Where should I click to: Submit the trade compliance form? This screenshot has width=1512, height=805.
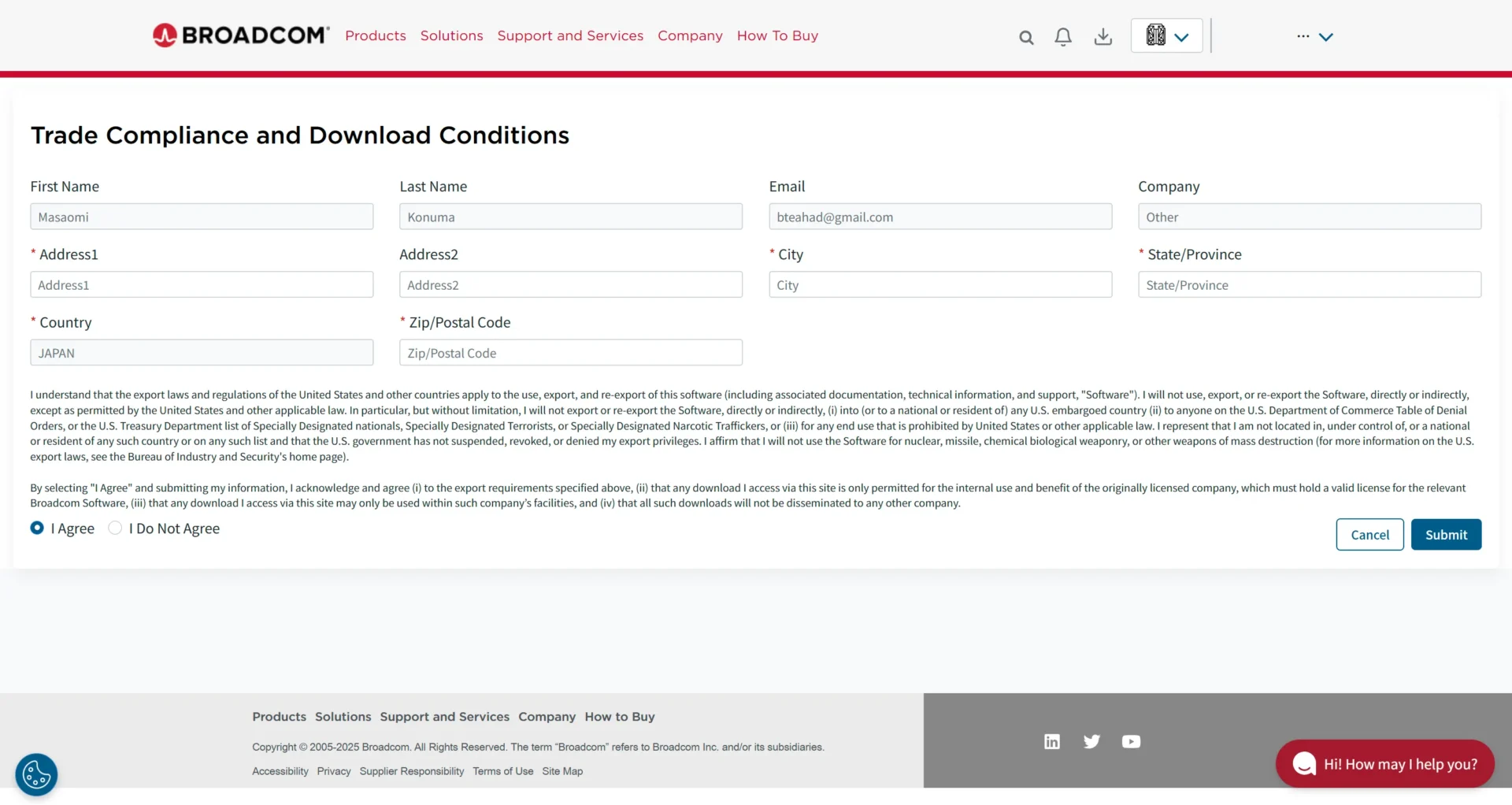1446,535
